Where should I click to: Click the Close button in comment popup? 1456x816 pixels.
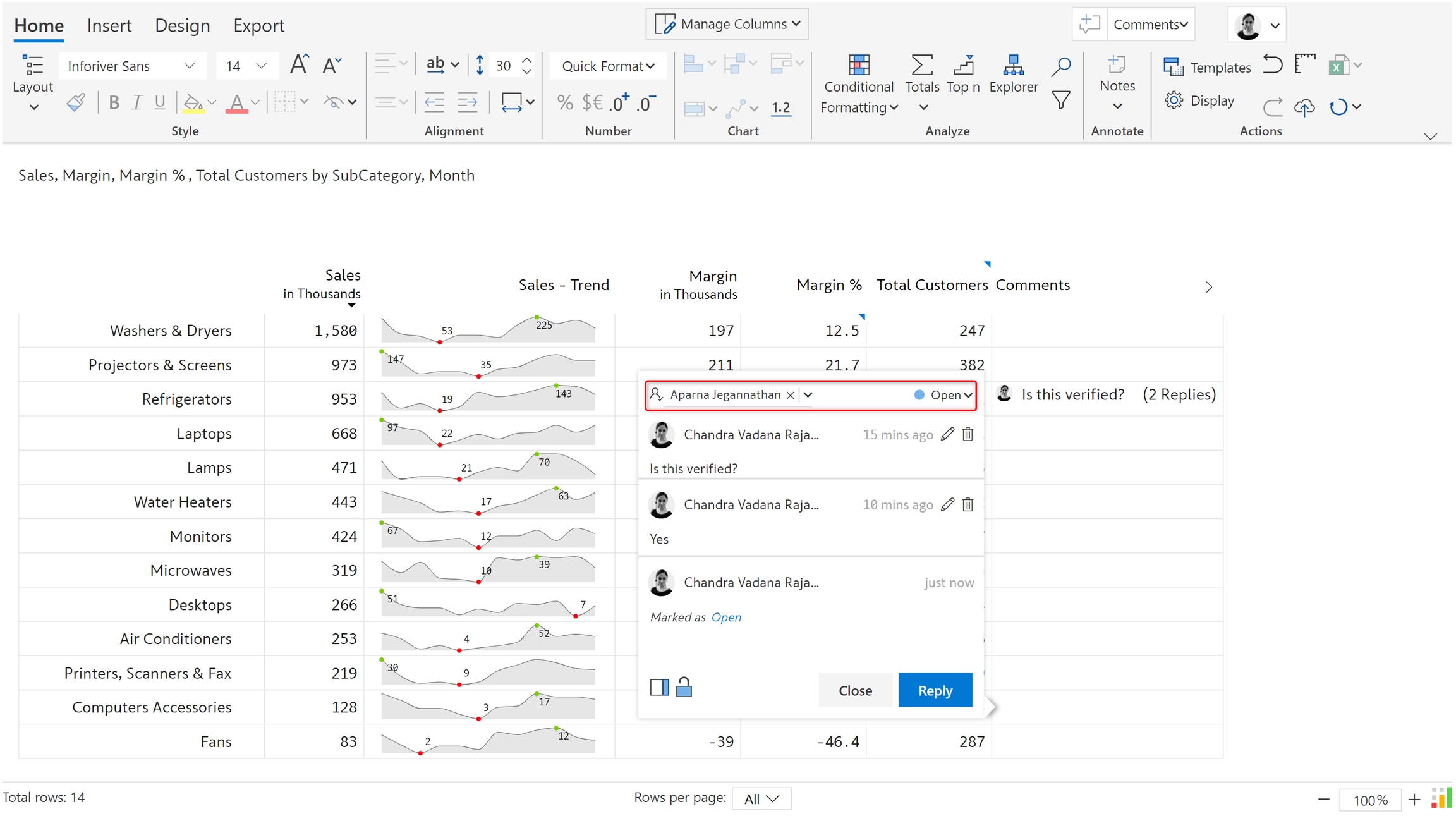coord(855,690)
